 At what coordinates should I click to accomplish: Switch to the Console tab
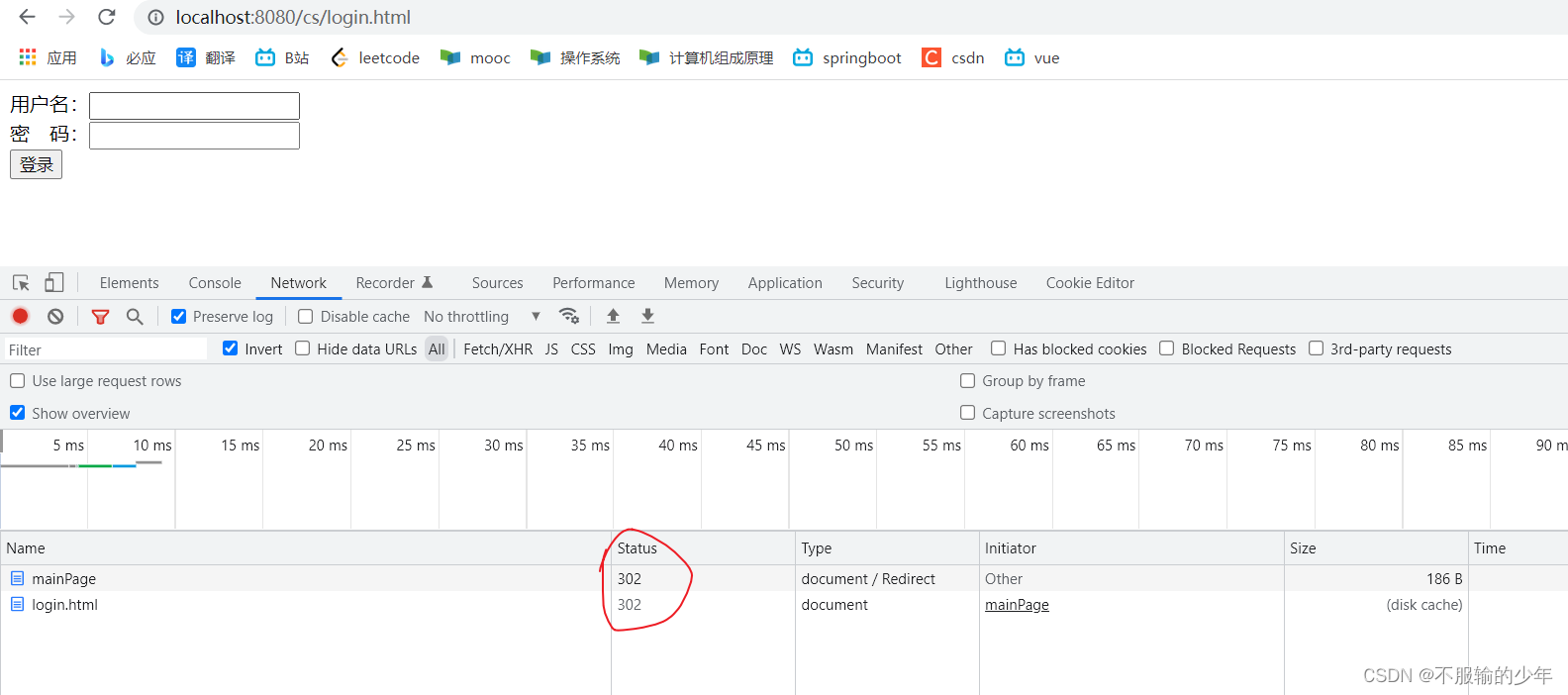click(215, 283)
